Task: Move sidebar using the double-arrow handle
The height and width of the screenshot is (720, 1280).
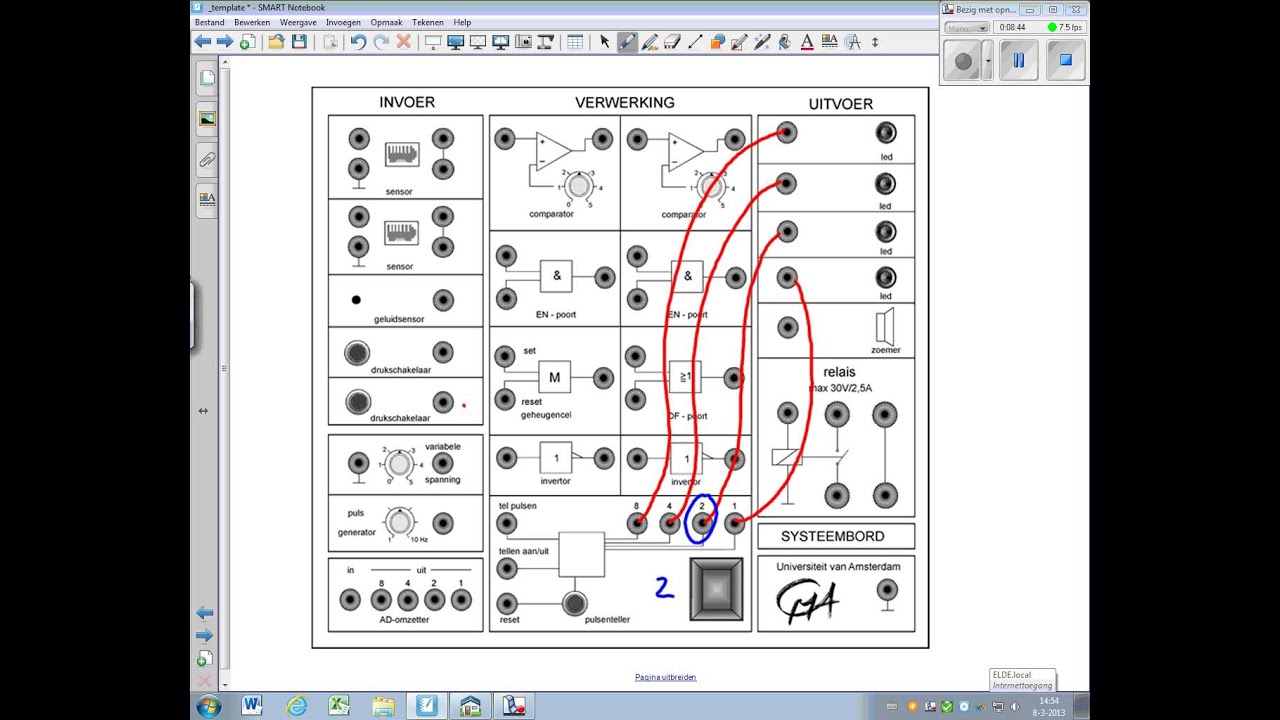Action: [203, 410]
